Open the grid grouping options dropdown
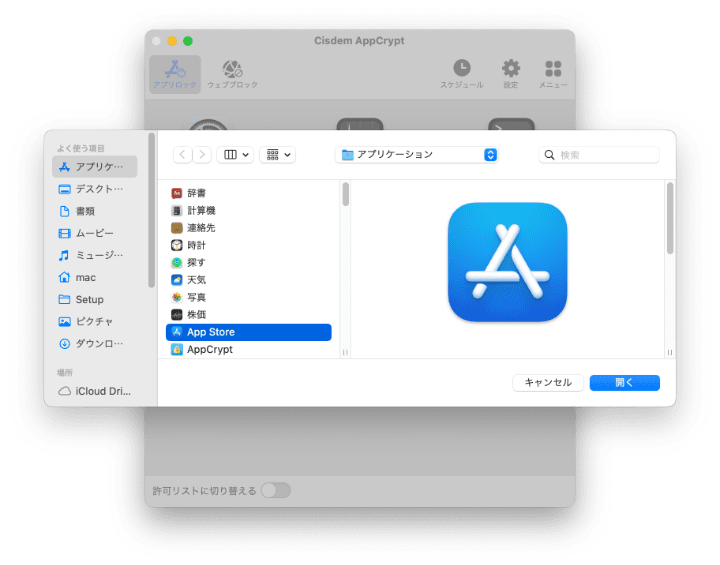 pyautogui.click(x=277, y=155)
